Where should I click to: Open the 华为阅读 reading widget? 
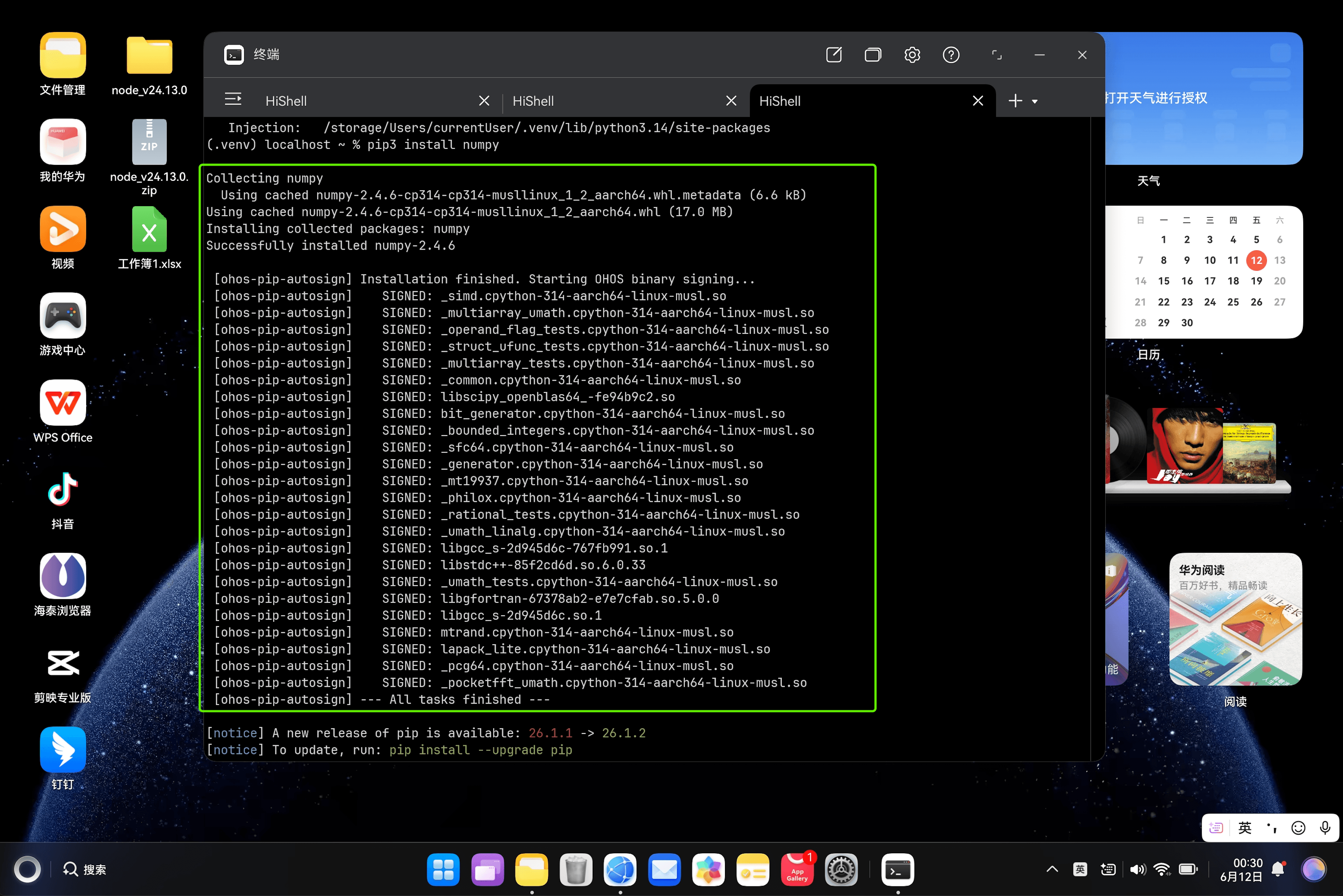click(x=1236, y=619)
